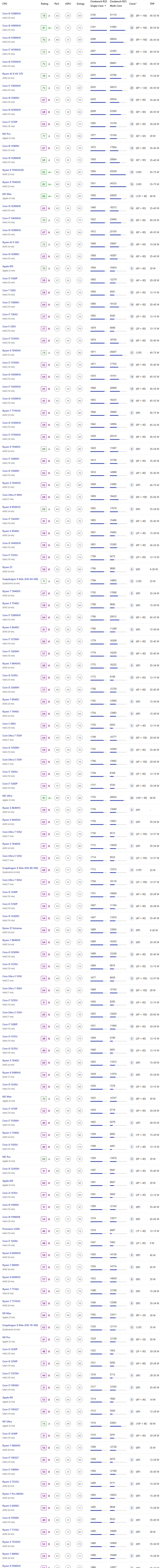160x1568 pixels.
Task: Click the sort arrow beside Cinebench R23 Single-Core
Action: (x=106, y=6)
